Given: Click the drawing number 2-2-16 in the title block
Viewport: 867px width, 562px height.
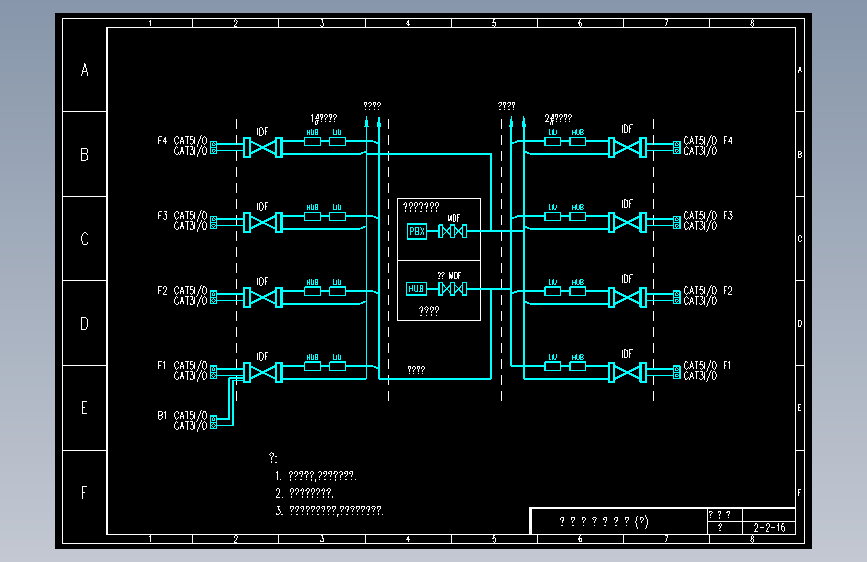Looking at the screenshot, I should [x=769, y=528].
